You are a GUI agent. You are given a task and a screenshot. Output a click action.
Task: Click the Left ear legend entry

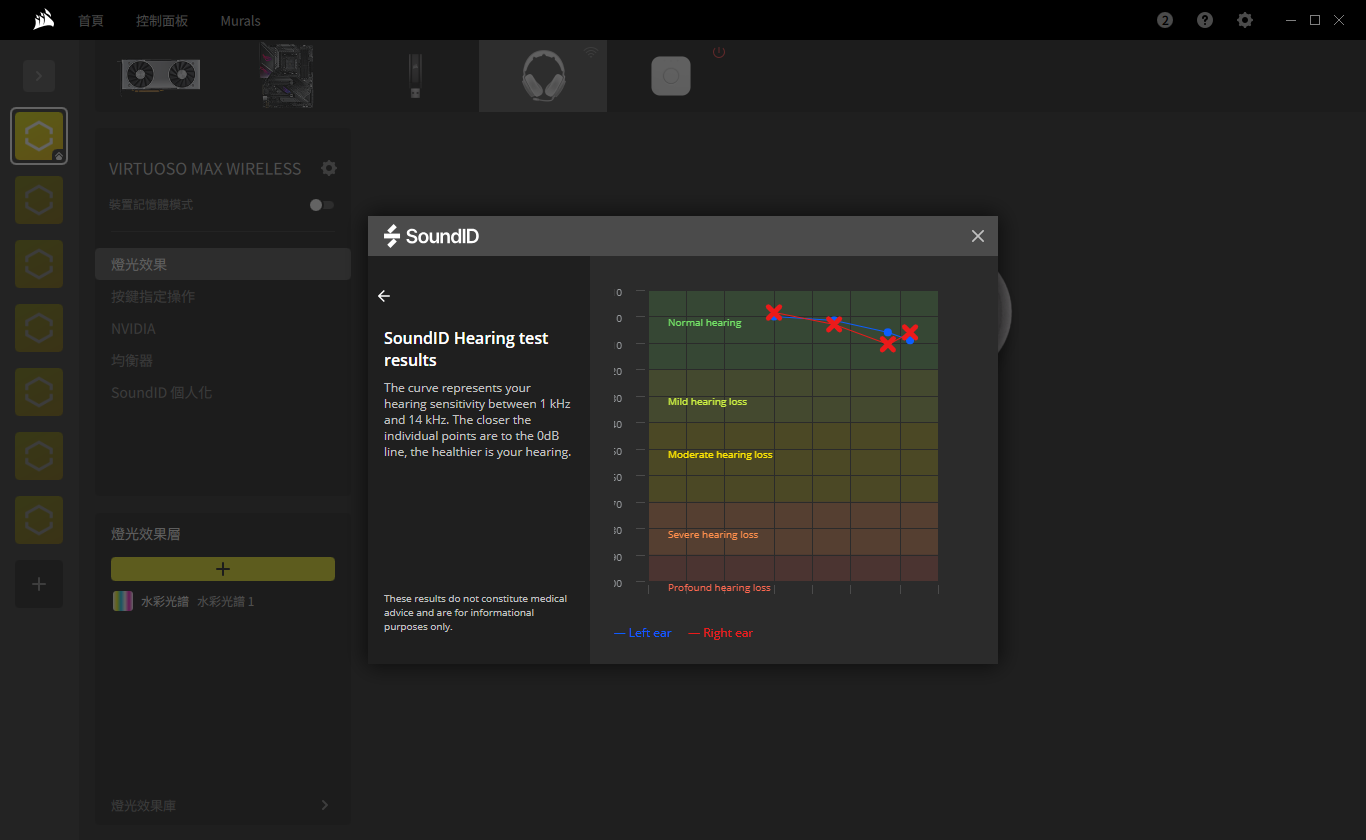[643, 633]
